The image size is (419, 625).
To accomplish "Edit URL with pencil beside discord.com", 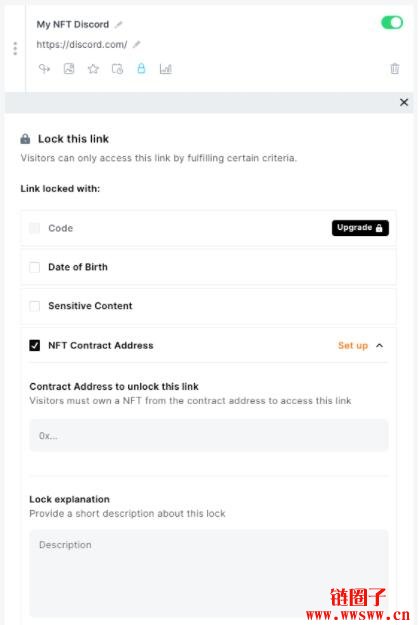I will pos(136,44).
